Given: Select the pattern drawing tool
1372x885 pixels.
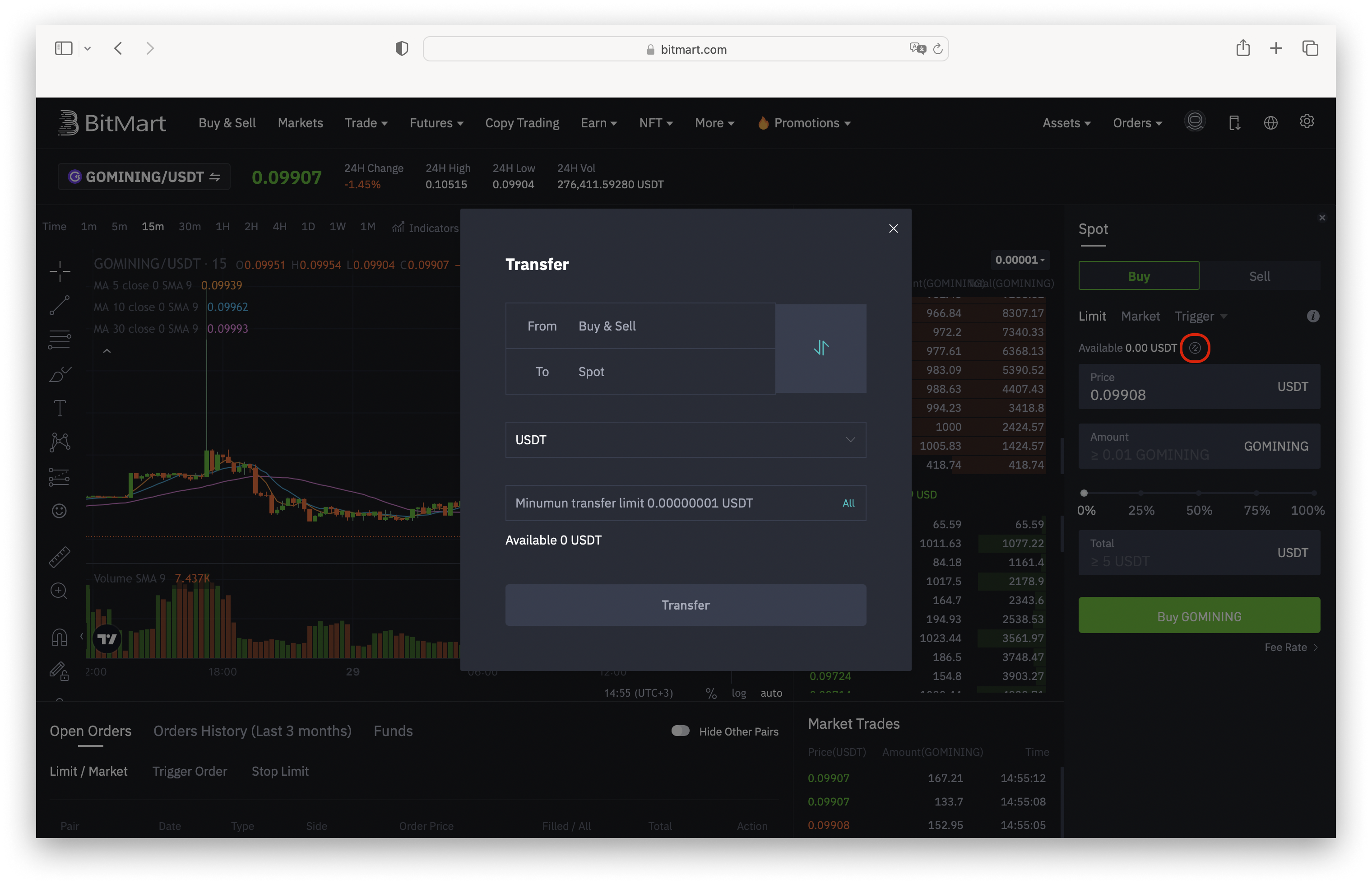Looking at the screenshot, I should click(x=60, y=442).
